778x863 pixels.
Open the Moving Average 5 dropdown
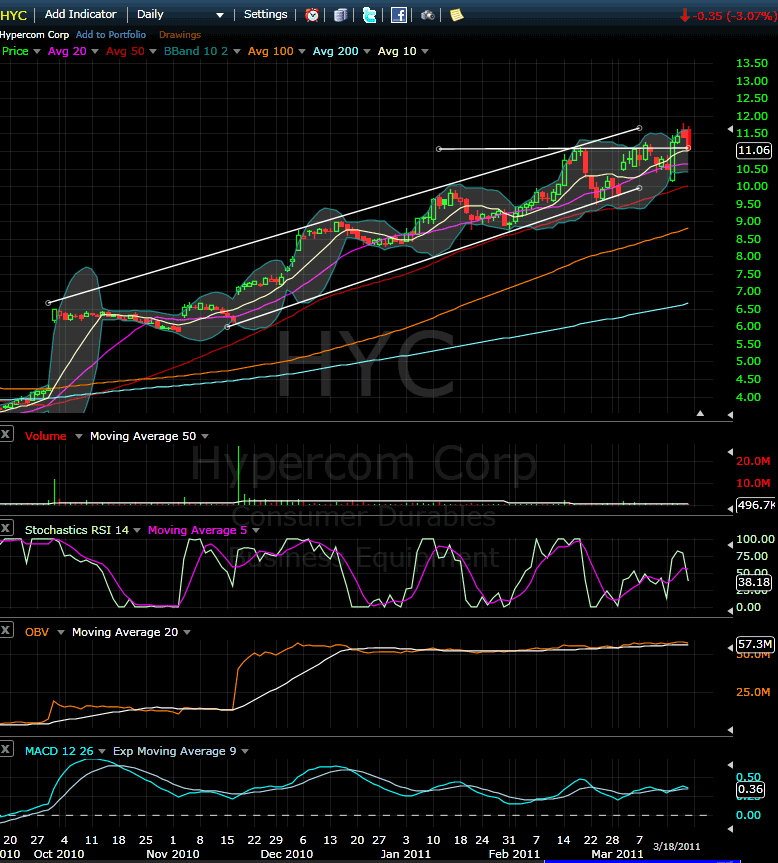point(256,531)
